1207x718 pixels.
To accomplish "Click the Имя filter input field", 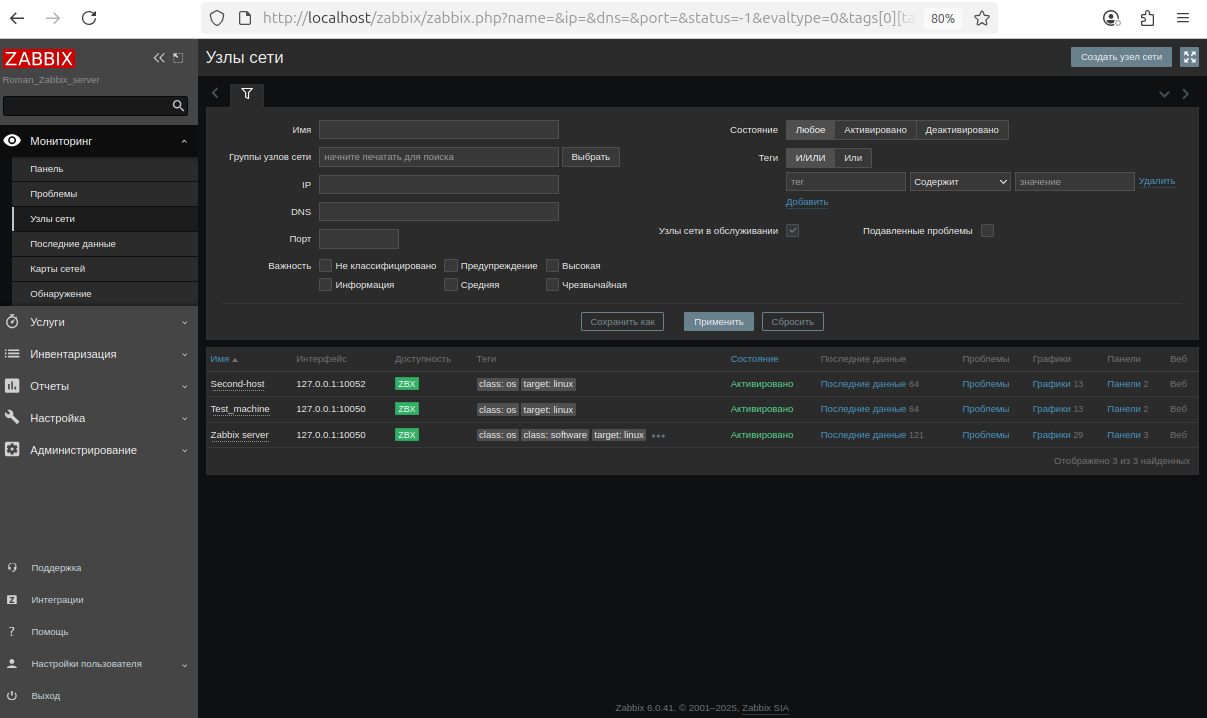I will coord(439,130).
